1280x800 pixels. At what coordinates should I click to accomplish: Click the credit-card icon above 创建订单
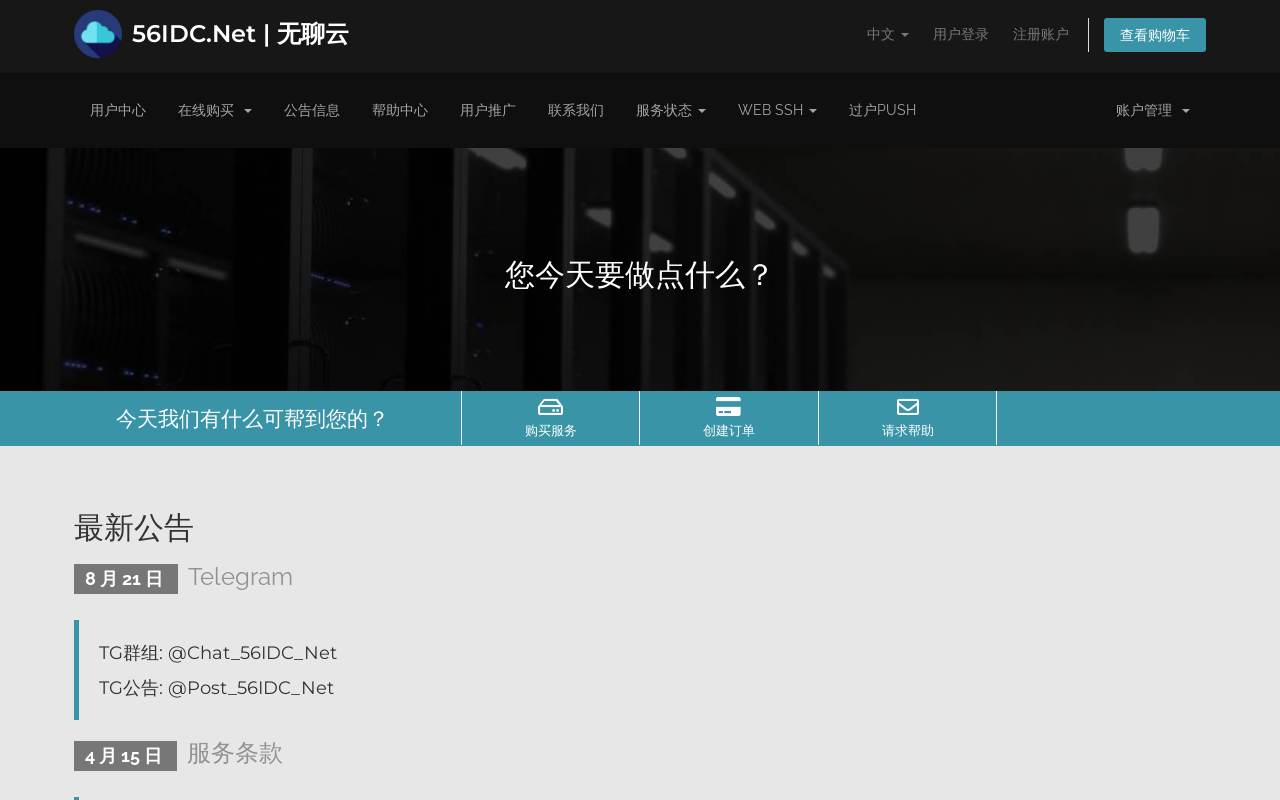coord(728,407)
